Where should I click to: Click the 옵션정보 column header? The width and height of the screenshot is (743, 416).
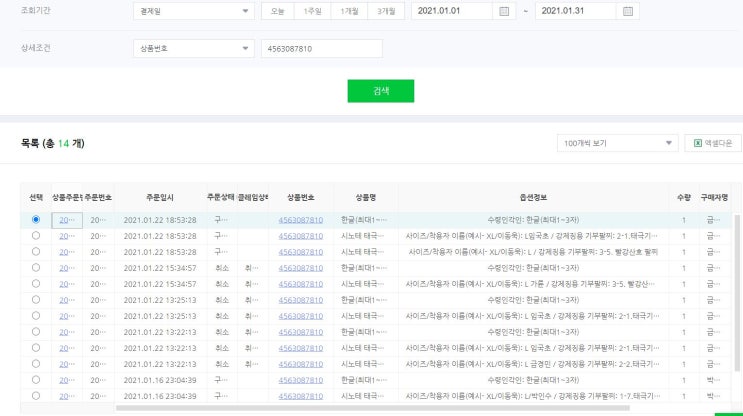[x=533, y=198]
